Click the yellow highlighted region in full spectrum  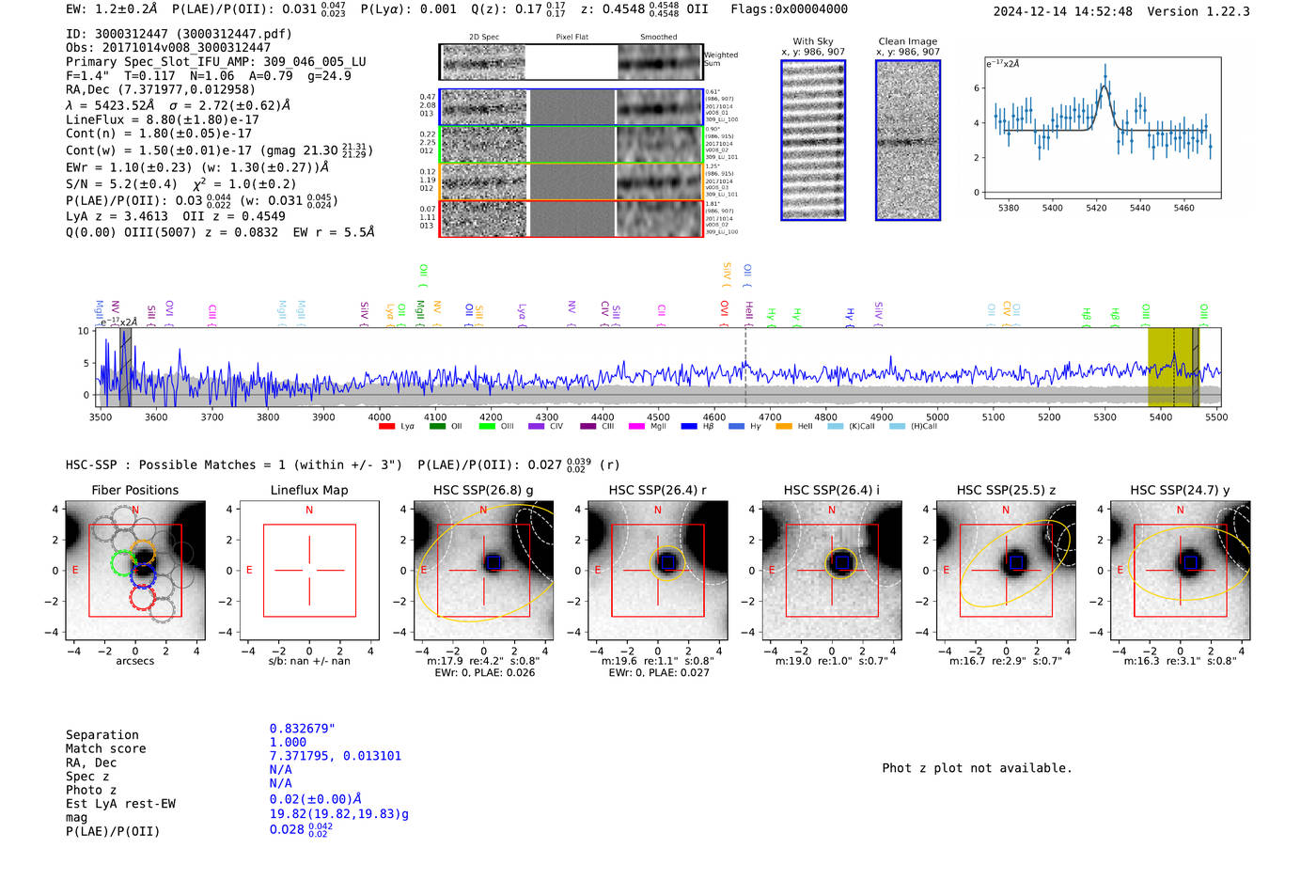coord(1173,368)
